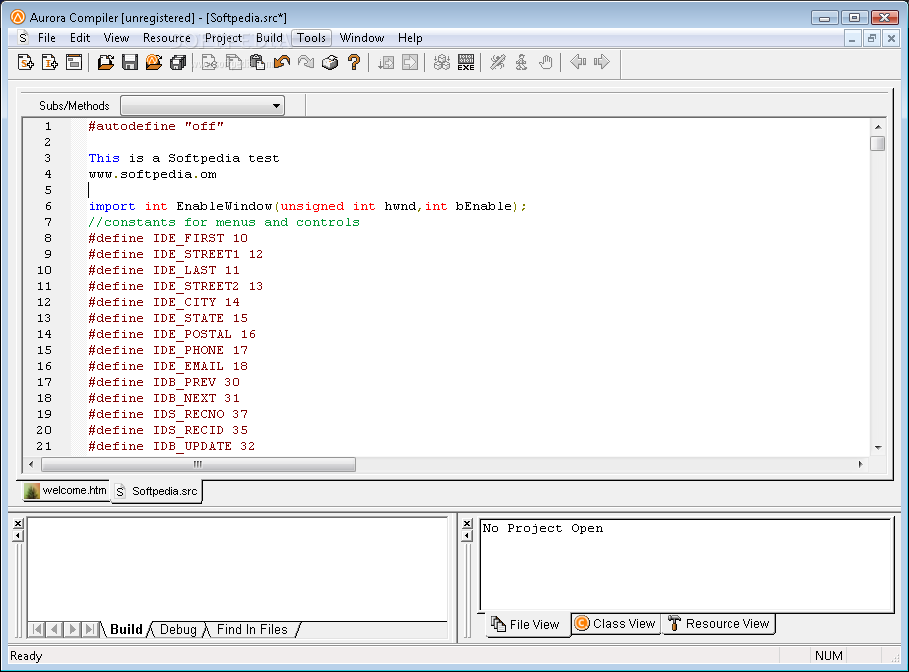
Task: Click the Help question mark icon
Action: 354,62
